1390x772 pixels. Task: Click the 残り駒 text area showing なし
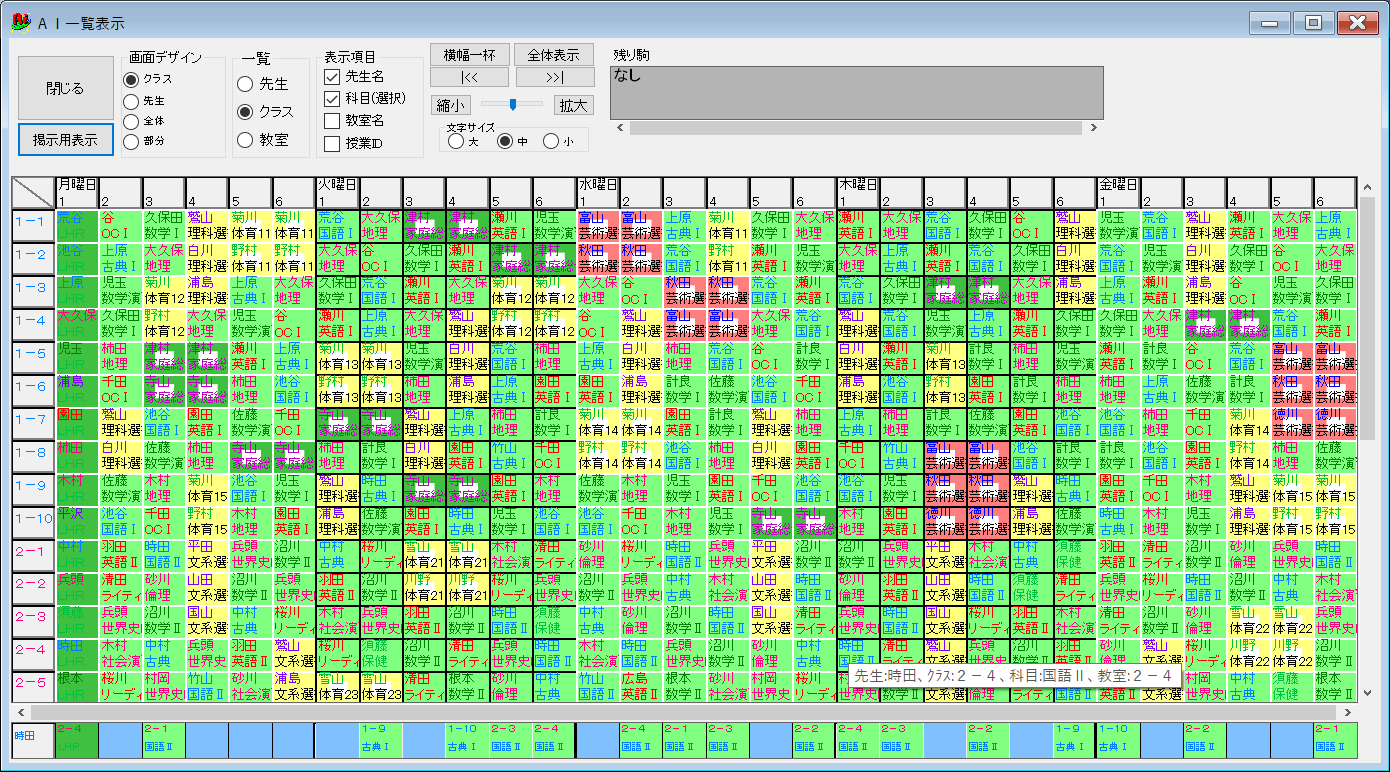[857, 93]
